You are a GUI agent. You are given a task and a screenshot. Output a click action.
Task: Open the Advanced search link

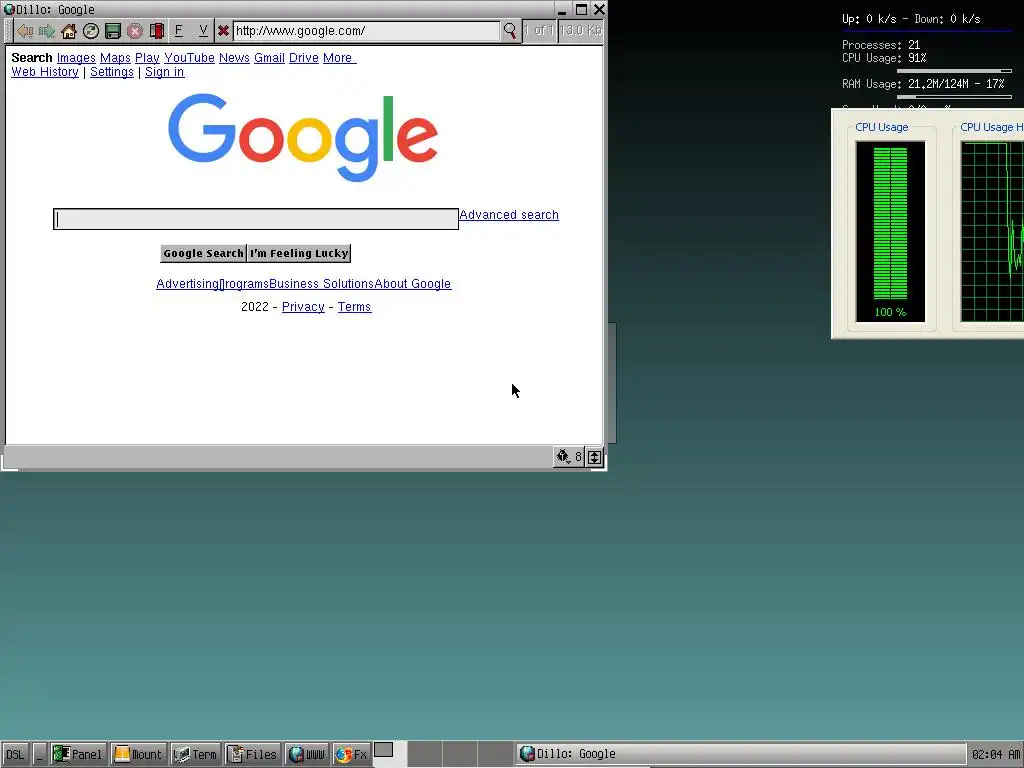click(x=509, y=215)
